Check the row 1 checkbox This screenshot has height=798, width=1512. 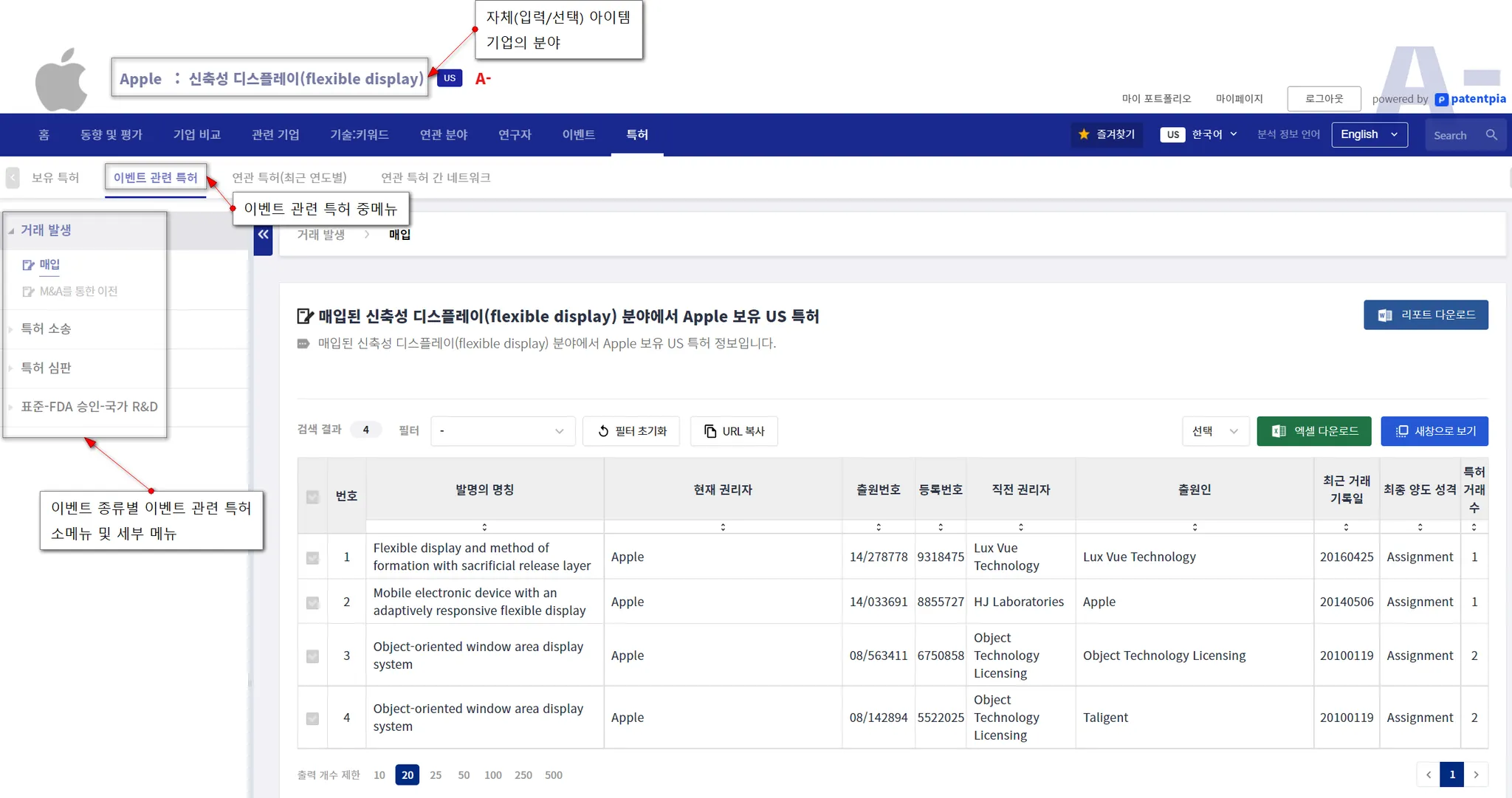click(x=313, y=557)
